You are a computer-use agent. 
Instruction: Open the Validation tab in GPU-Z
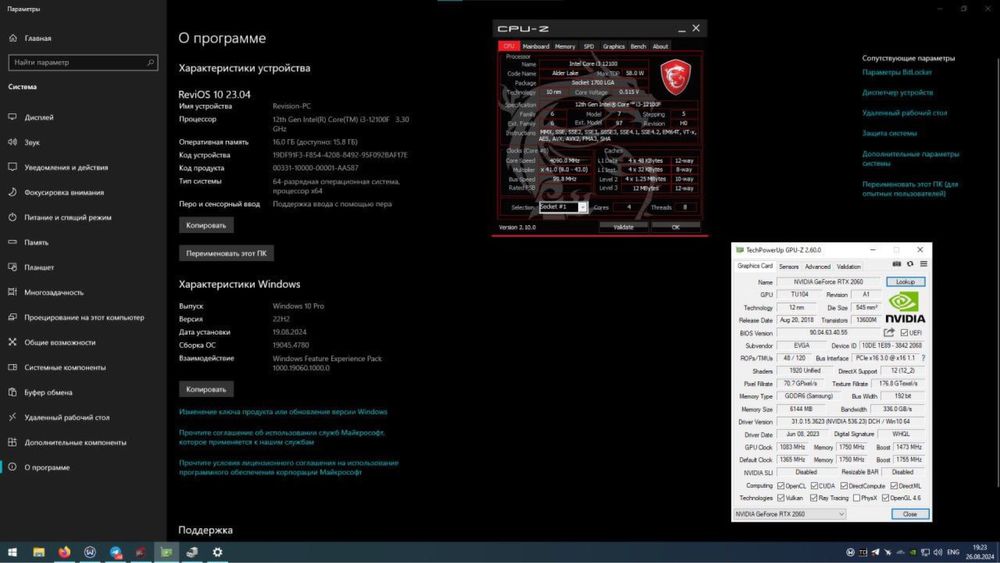click(848, 267)
